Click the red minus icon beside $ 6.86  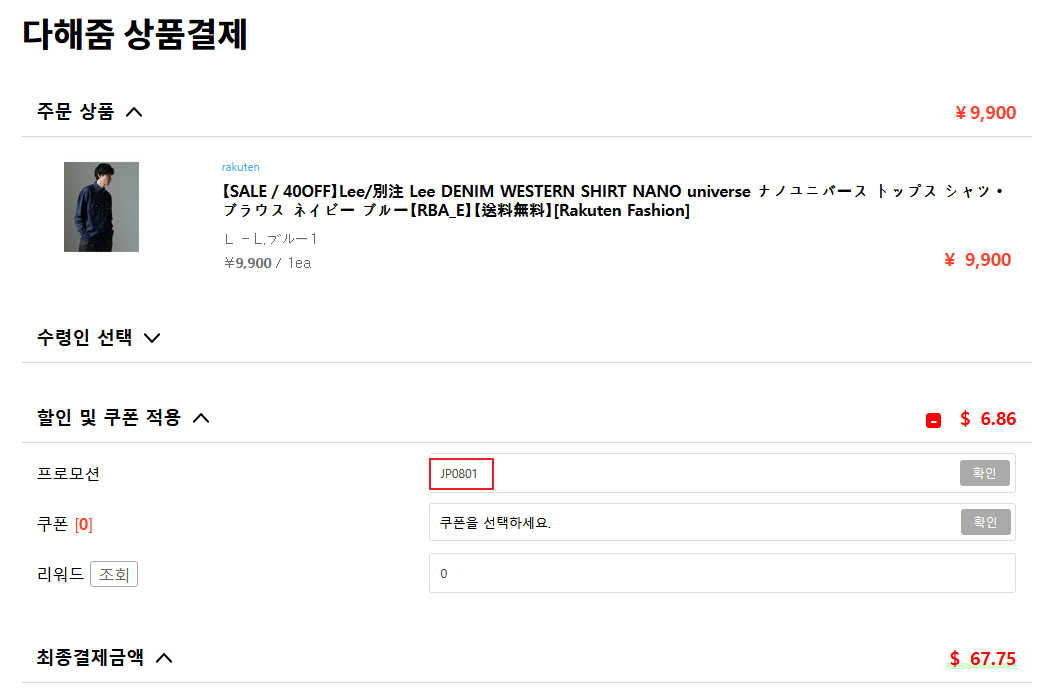933,420
